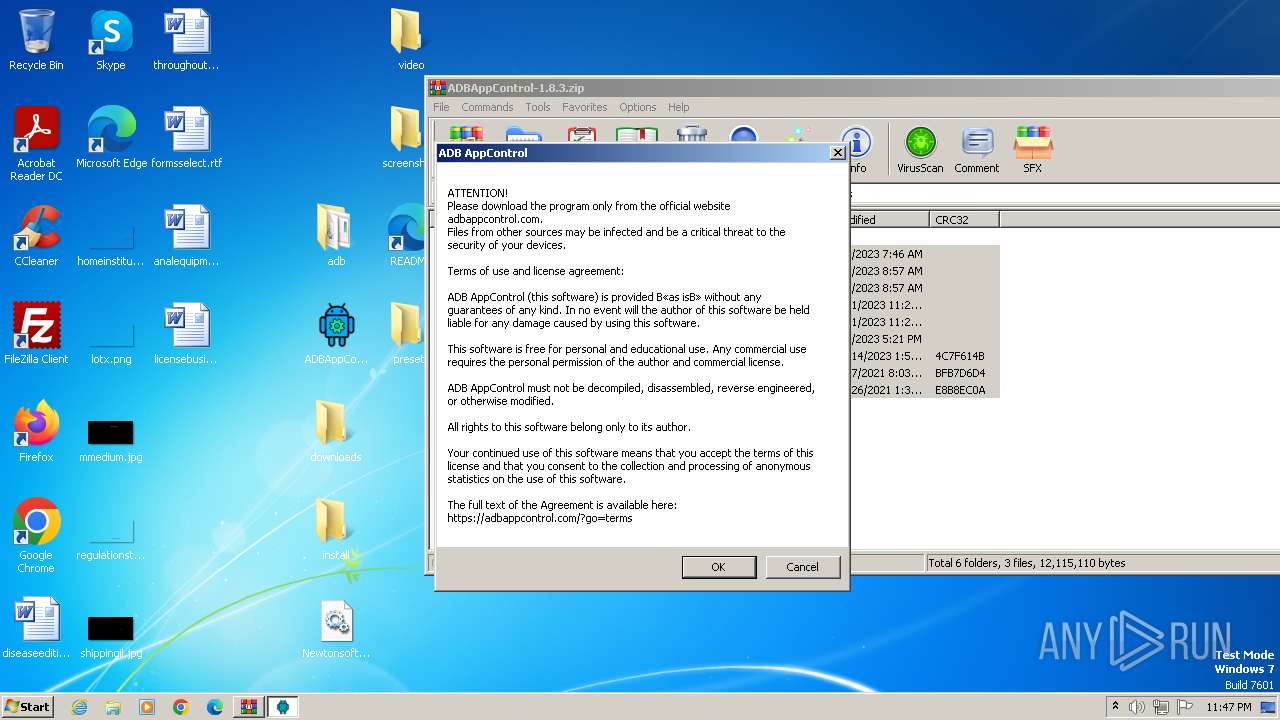Click the 11:47 PM taskbar clock
1280x720 pixels.
point(1228,707)
